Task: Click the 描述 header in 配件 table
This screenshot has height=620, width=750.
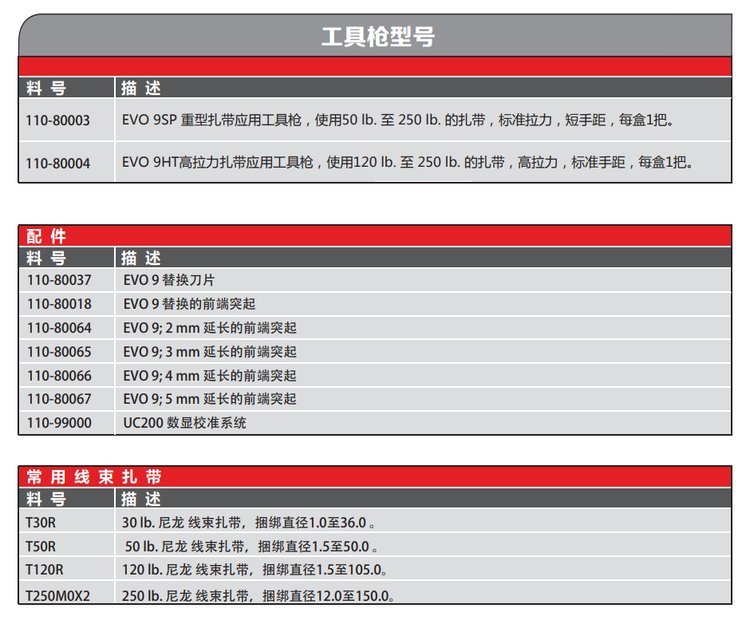Action: click(141, 258)
